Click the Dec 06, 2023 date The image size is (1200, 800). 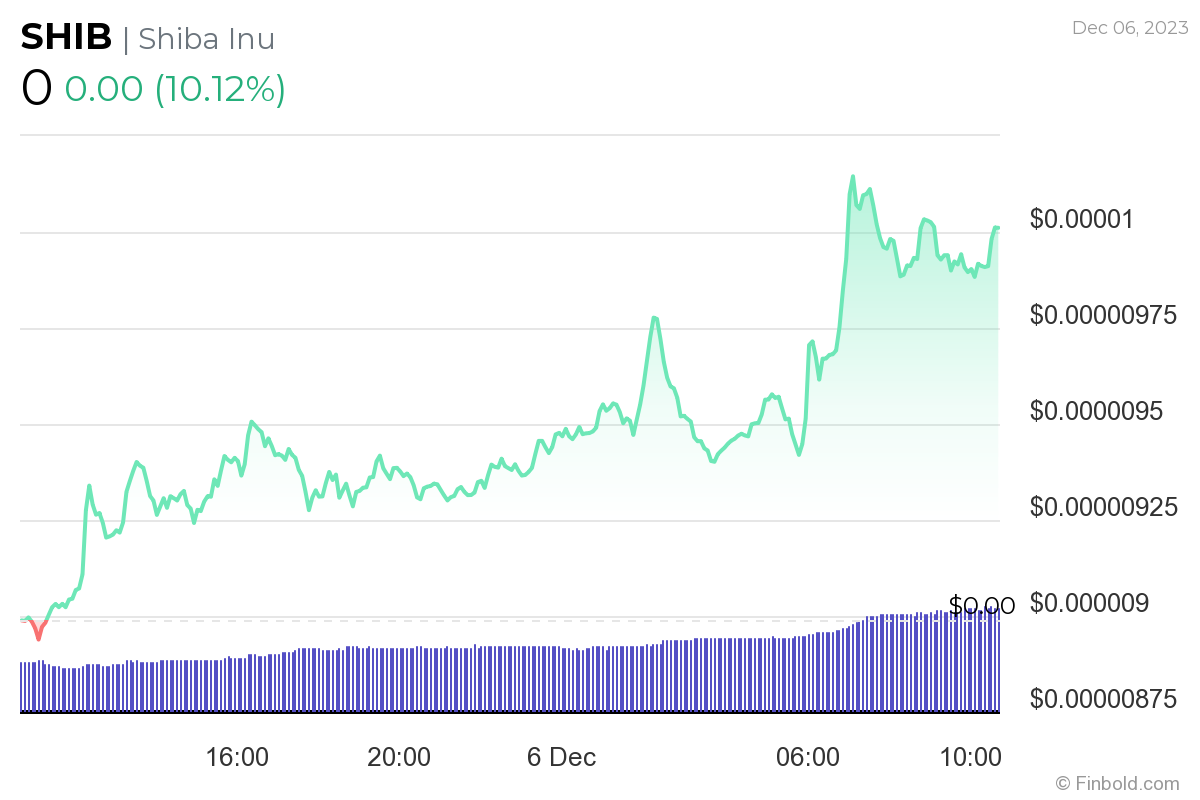[x=1130, y=27]
